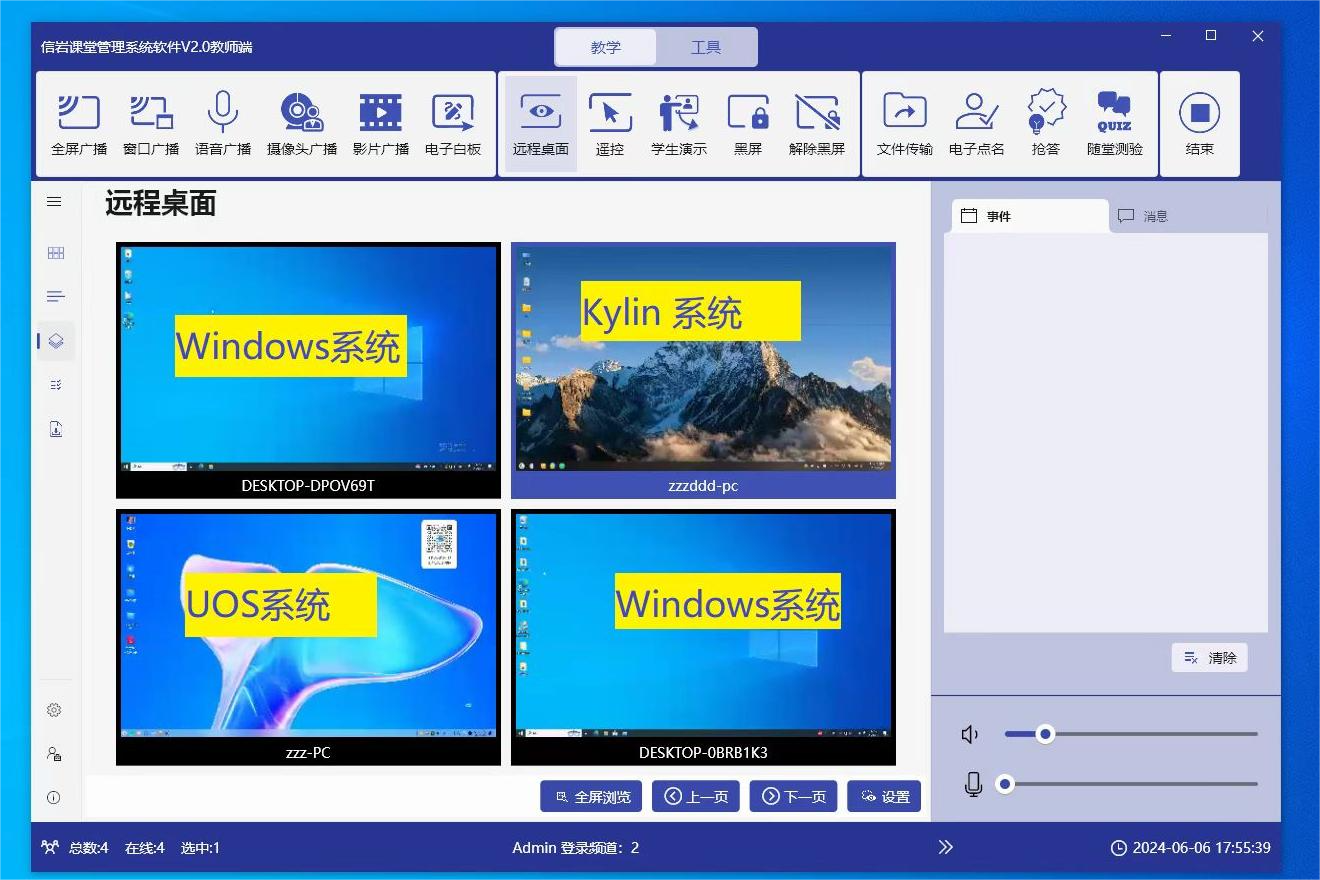Adjust the speaker volume slider
The width and height of the screenshot is (1320, 880).
point(1131,734)
